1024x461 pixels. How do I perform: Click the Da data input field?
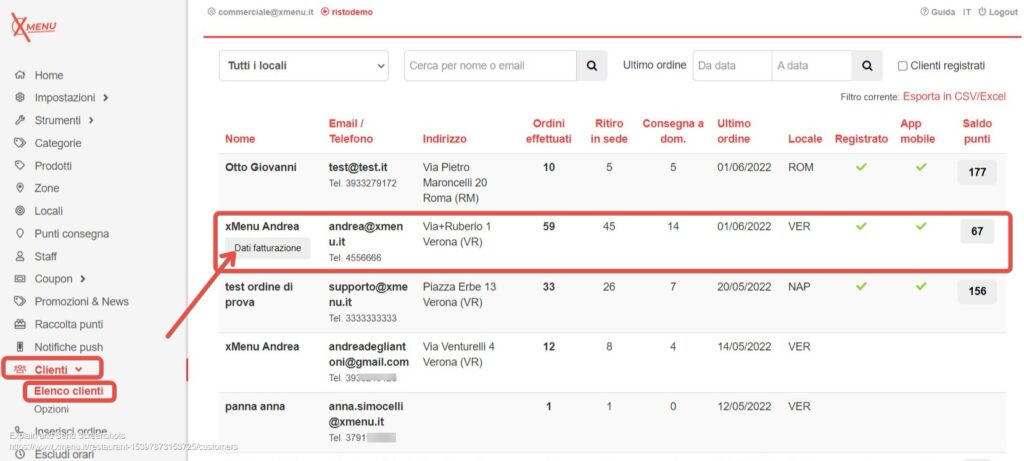732,66
